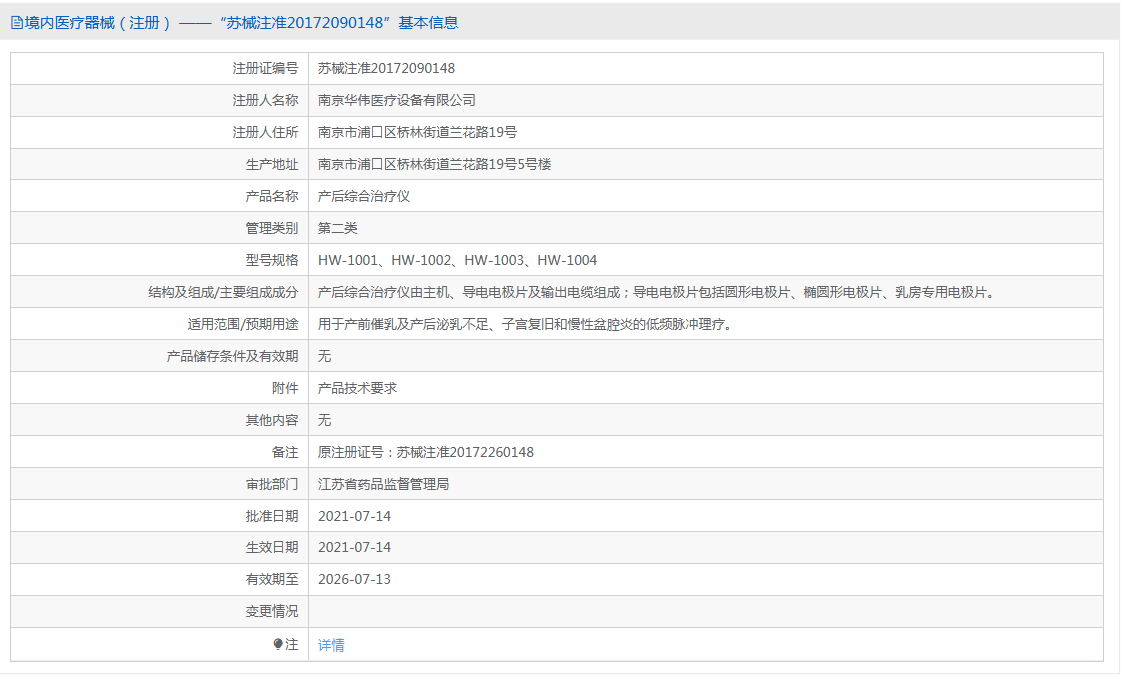This screenshot has height=679, width=1125.
Task: Select 无 in the 产品储存条件及有效期 row
Action: (324, 356)
